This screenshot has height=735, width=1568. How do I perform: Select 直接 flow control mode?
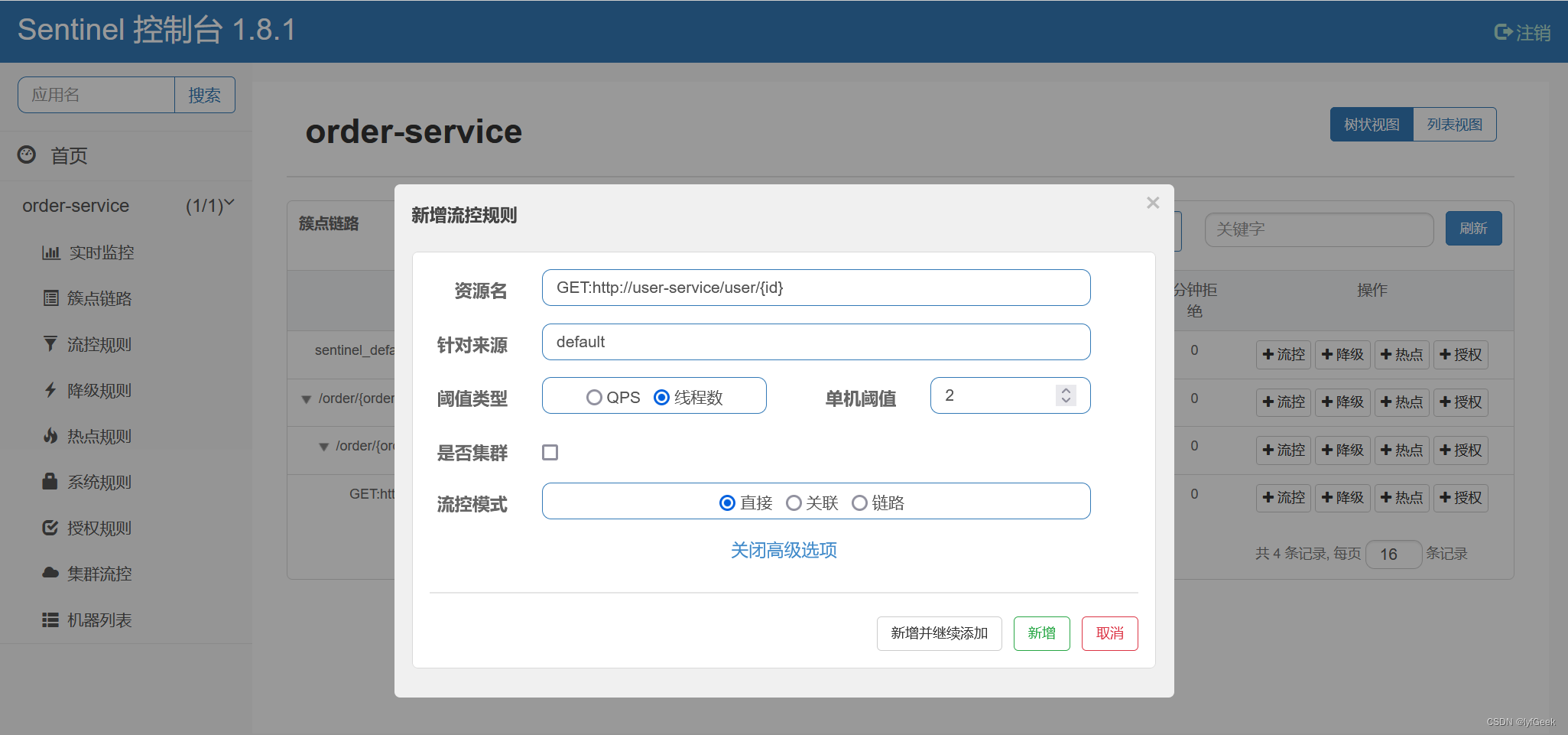pyautogui.click(x=728, y=502)
